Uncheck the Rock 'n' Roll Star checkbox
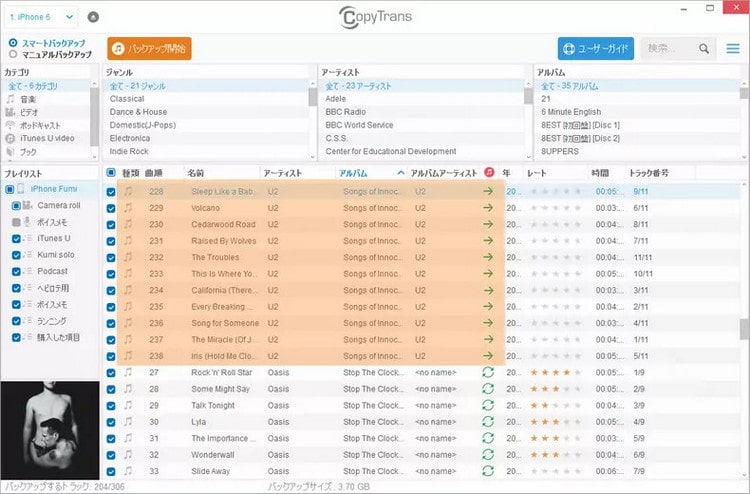Viewport: 750px width, 494px height. [111, 373]
